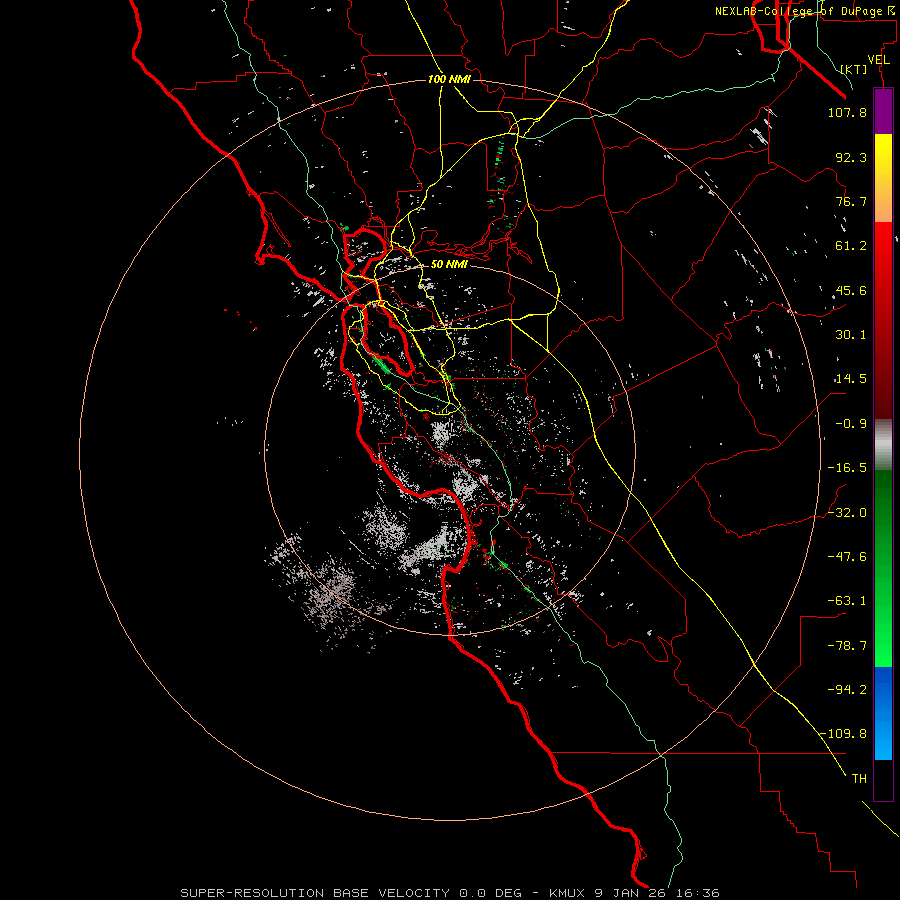The image size is (900, 900).
Task: Click the "9 JAN 26 16:36" timestamp
Action: (657, 893)
